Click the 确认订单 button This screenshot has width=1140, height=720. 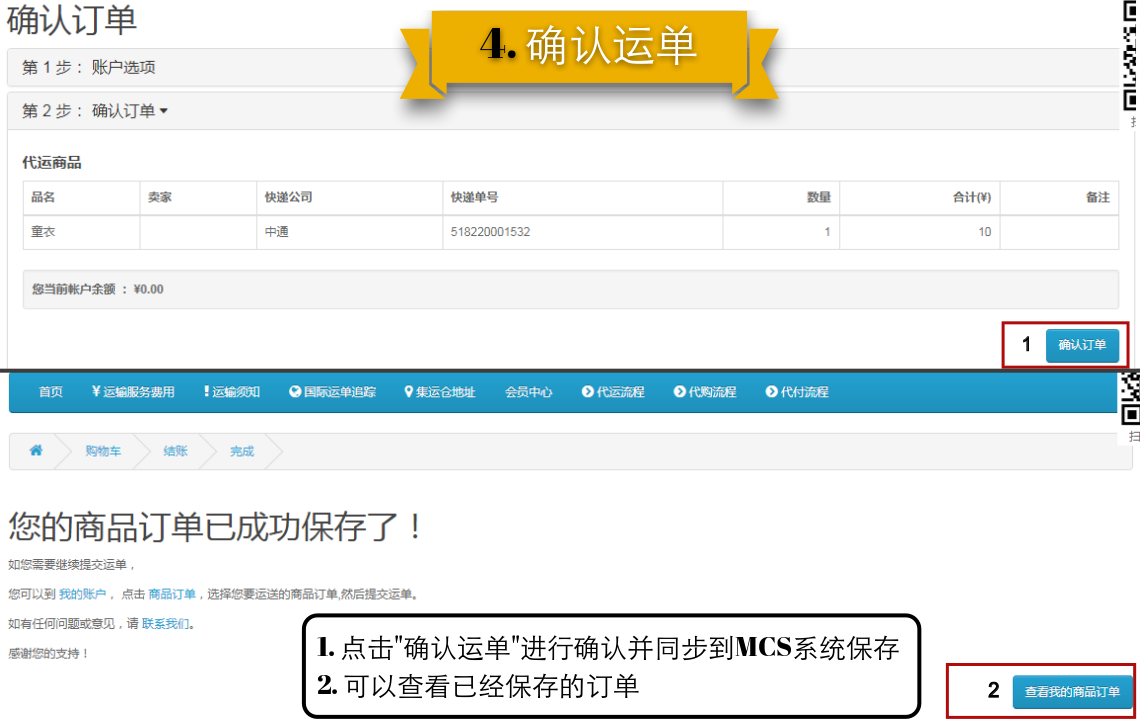1082,345
